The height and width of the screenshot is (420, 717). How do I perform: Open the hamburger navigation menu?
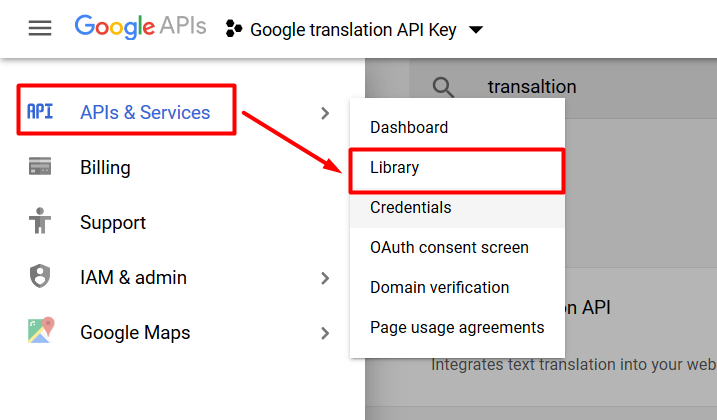click(40, 28)
